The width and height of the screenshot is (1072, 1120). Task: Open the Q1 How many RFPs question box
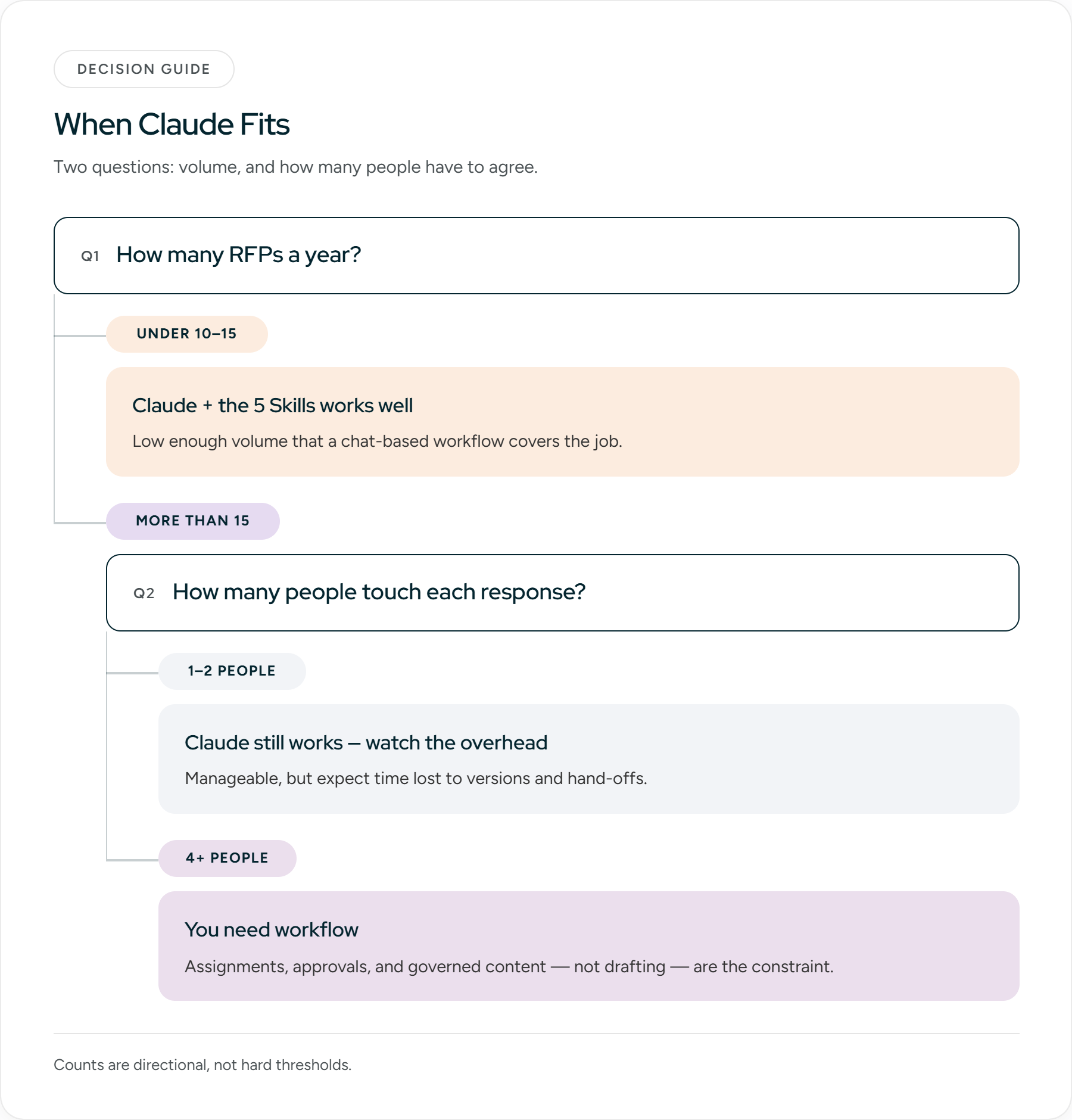point(536,256)
